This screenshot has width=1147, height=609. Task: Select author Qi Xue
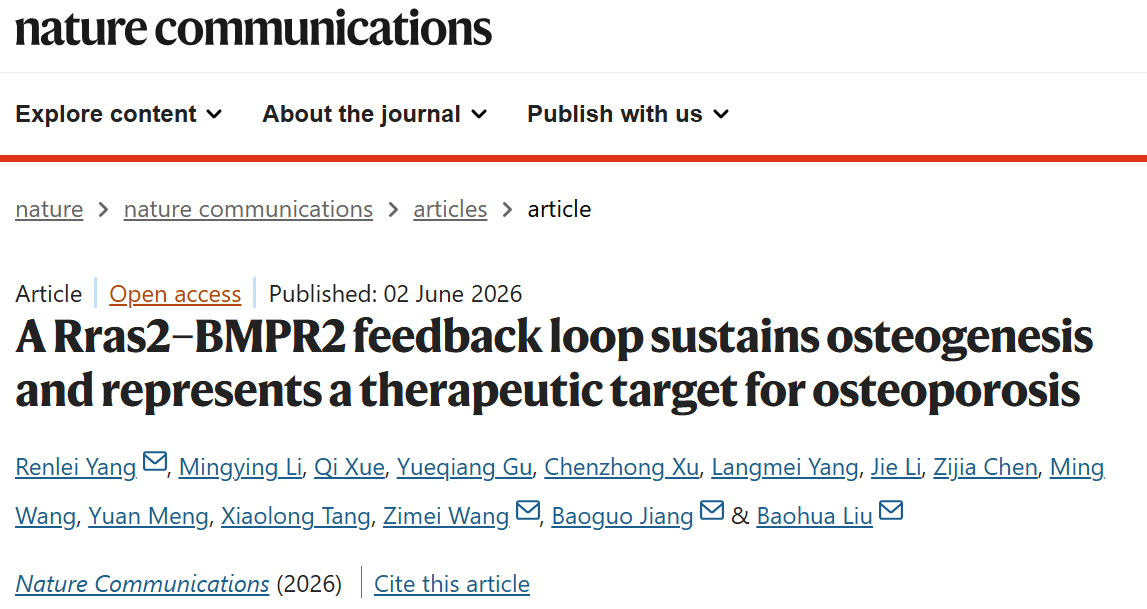pos(349,467)
